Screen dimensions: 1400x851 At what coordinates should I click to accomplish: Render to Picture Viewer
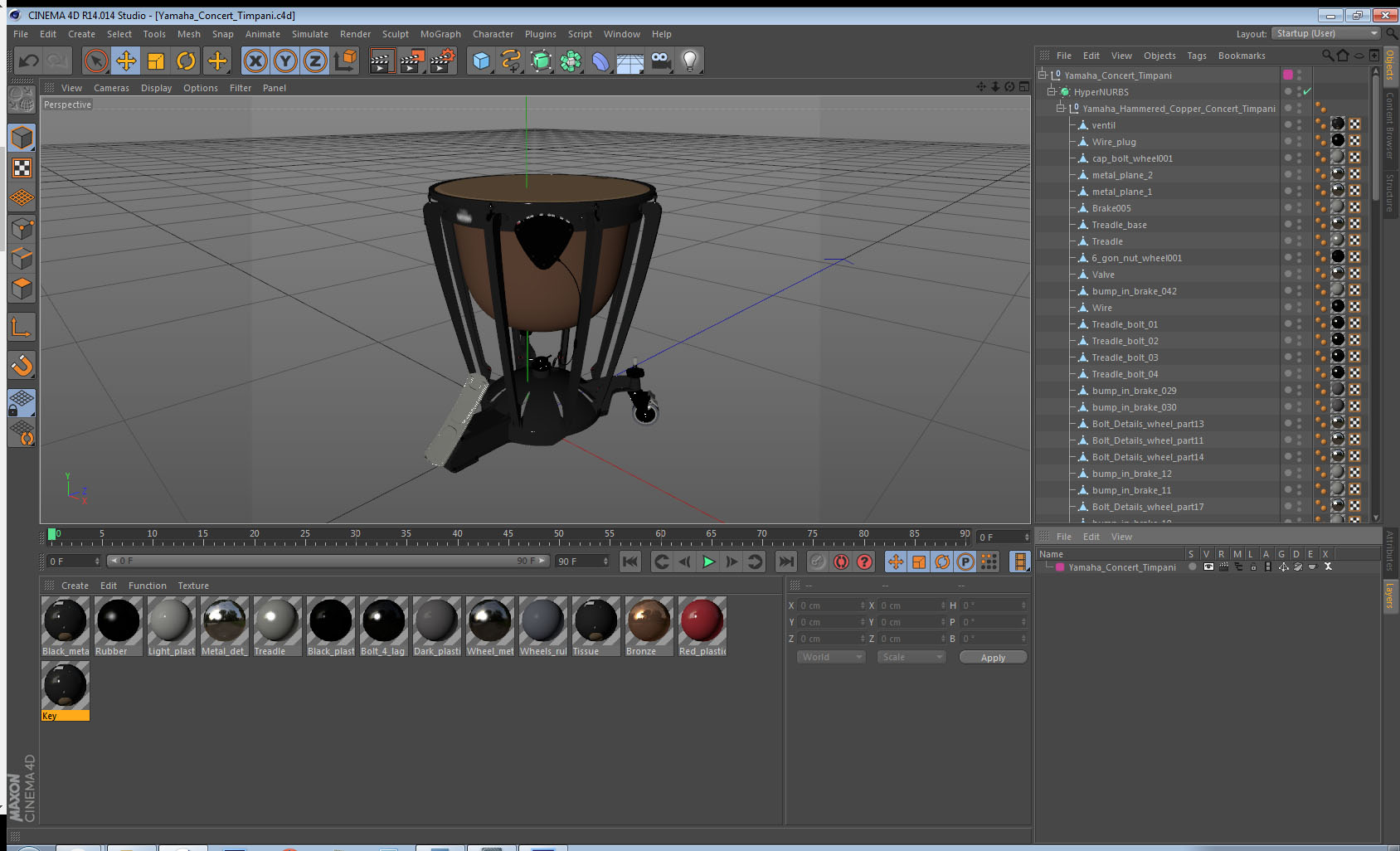point(412,61)
